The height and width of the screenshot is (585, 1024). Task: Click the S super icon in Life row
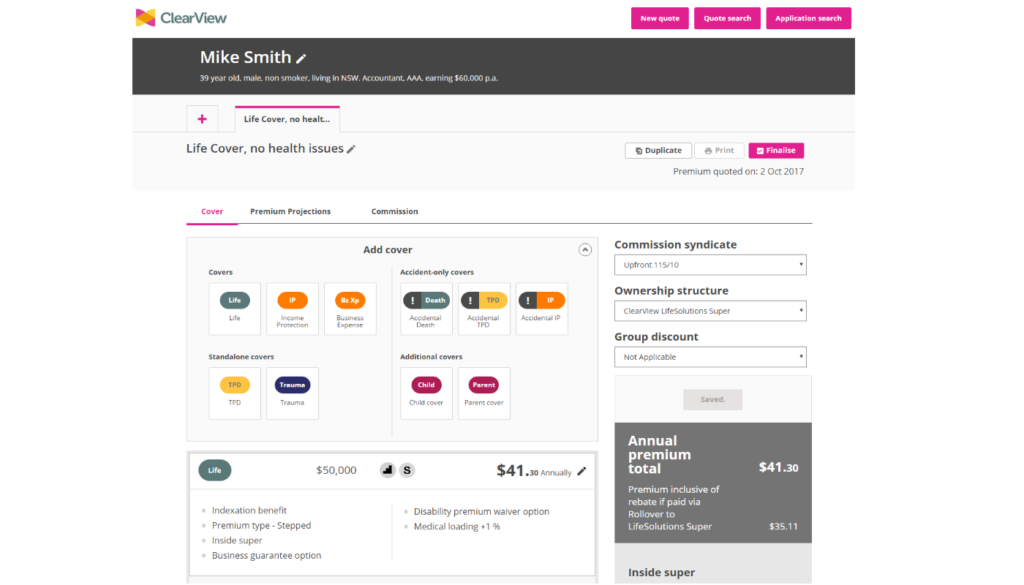click(x=407, y=469)
